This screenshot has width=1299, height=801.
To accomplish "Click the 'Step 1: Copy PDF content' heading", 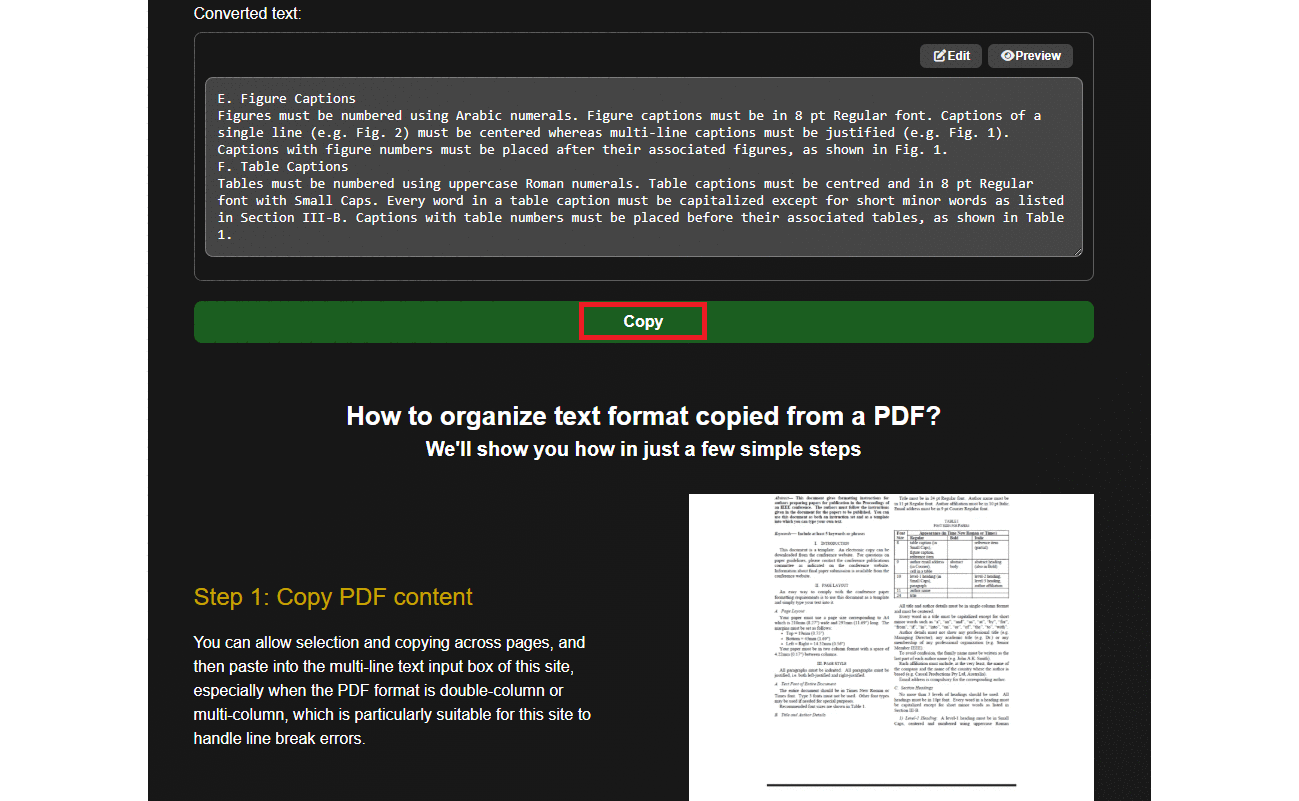I will [333, 597].
